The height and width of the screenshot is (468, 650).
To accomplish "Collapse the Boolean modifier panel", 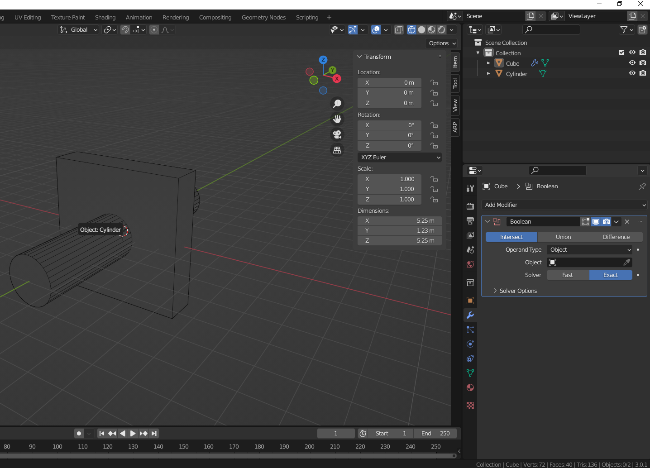I will [488, 222].
